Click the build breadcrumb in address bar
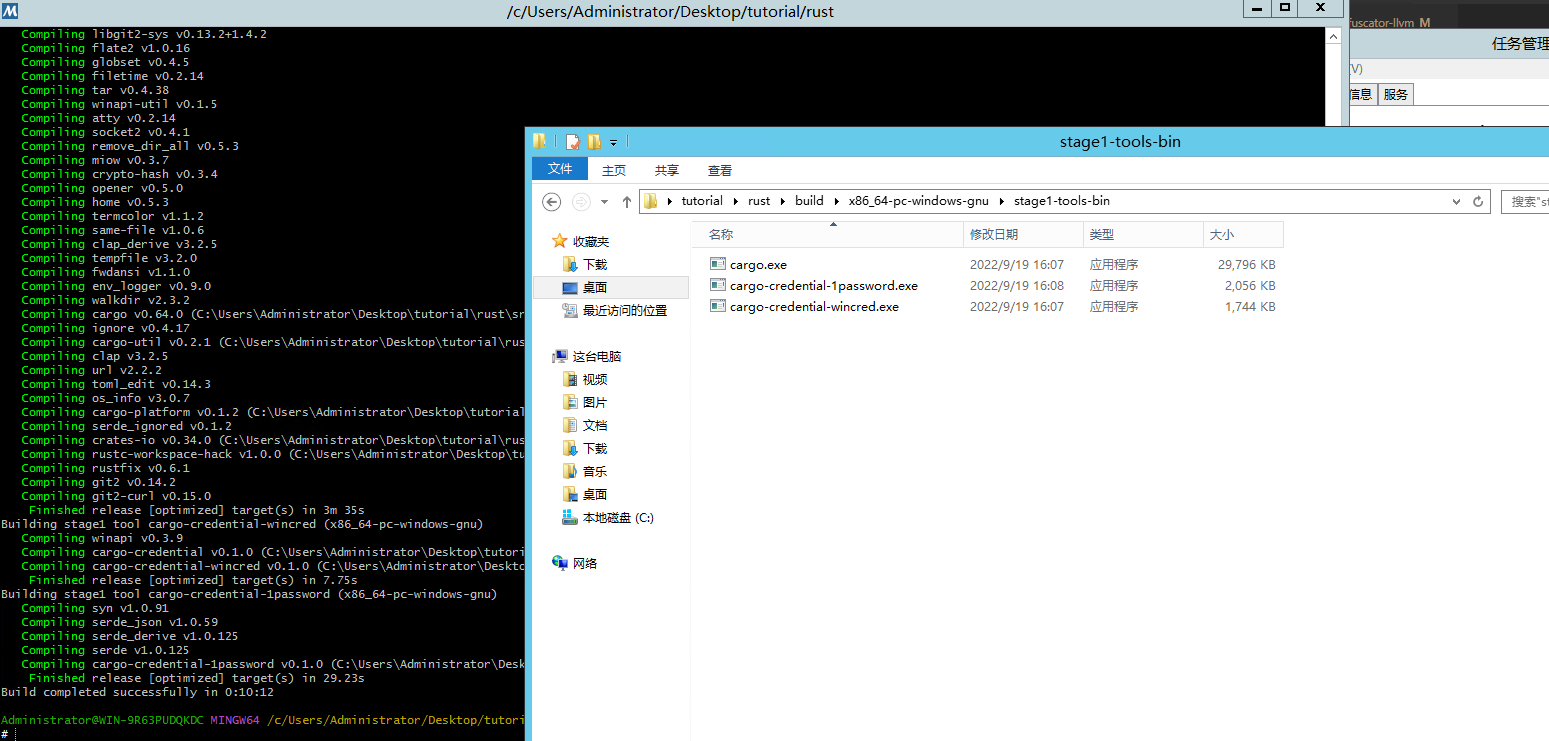1549x741 pixels. (809, 201)
